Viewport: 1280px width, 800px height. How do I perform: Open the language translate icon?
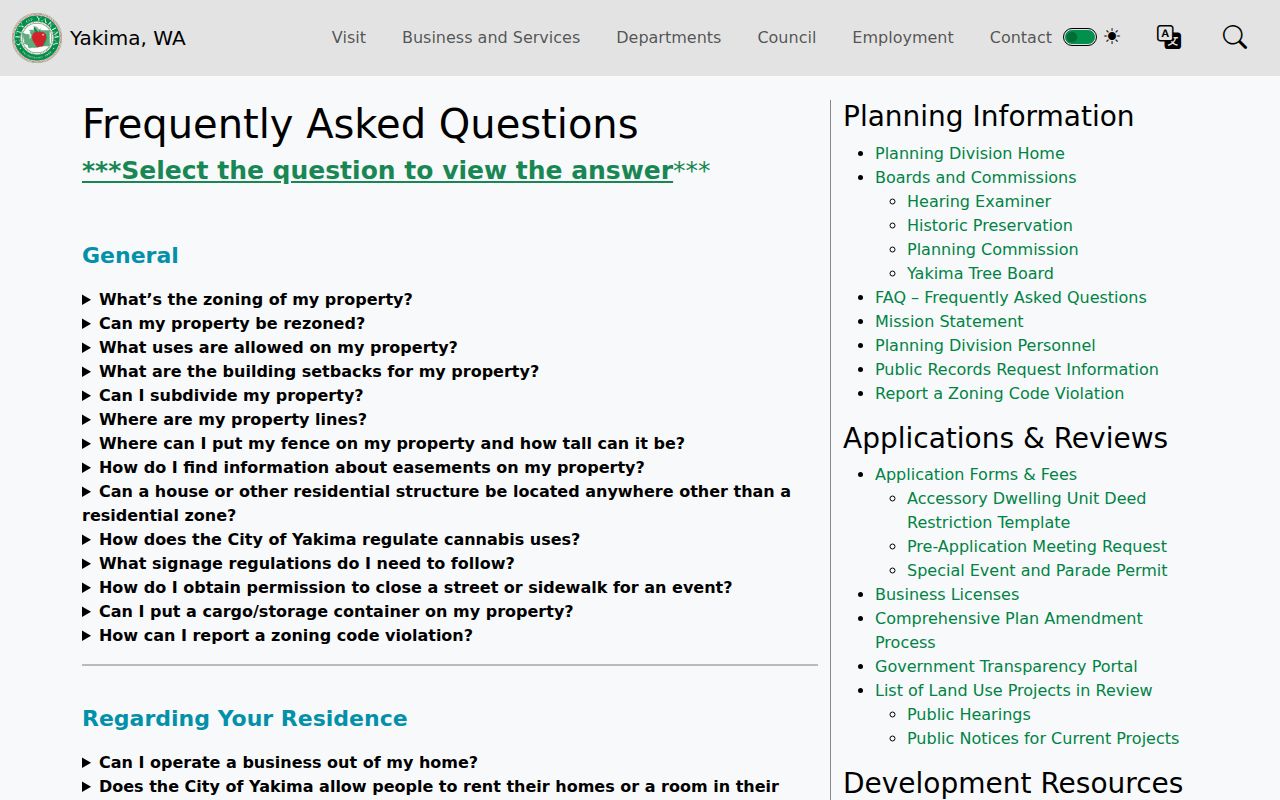1169,37
